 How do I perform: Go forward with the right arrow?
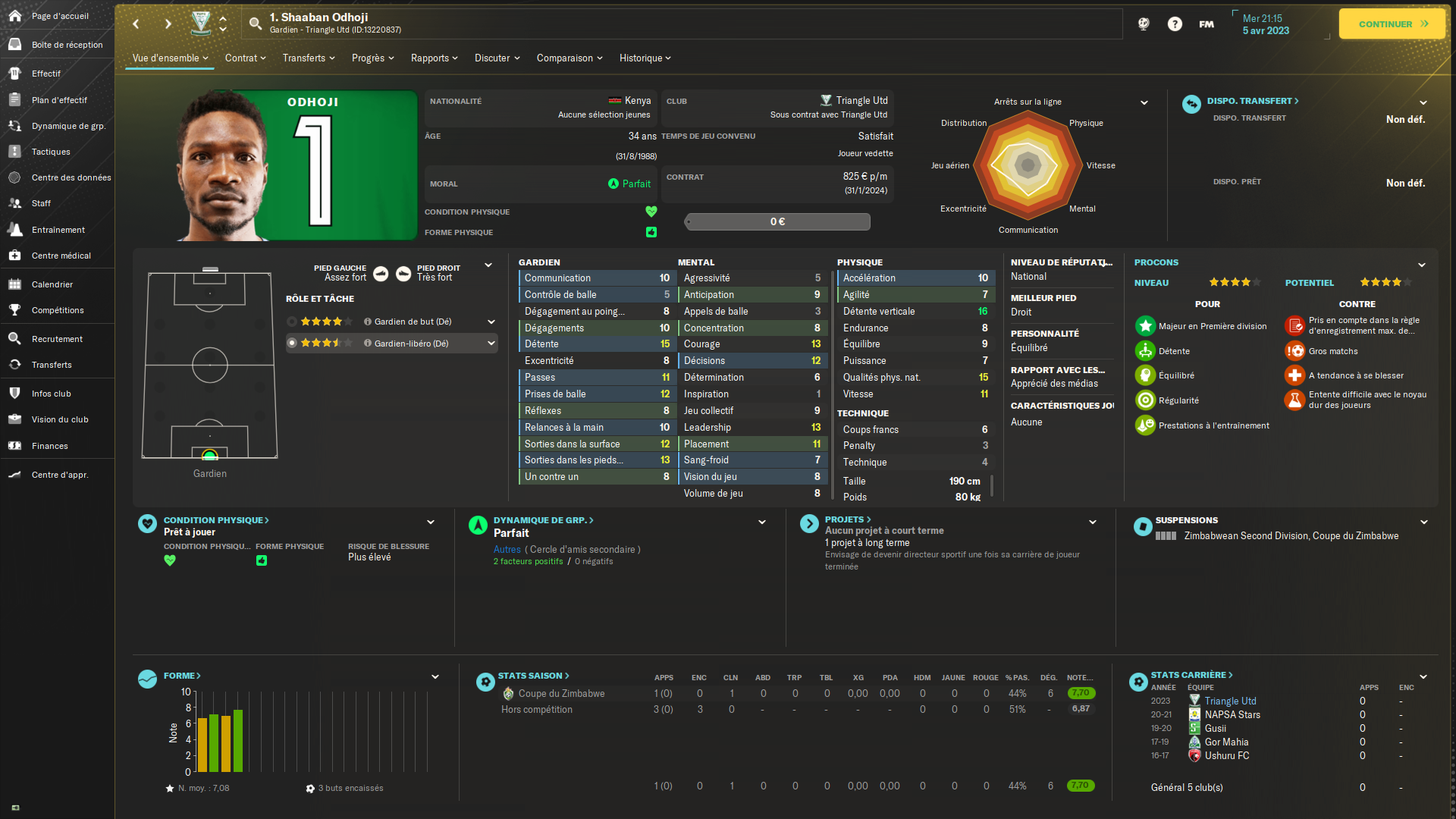pyautogui.click(x=168, y=24)
